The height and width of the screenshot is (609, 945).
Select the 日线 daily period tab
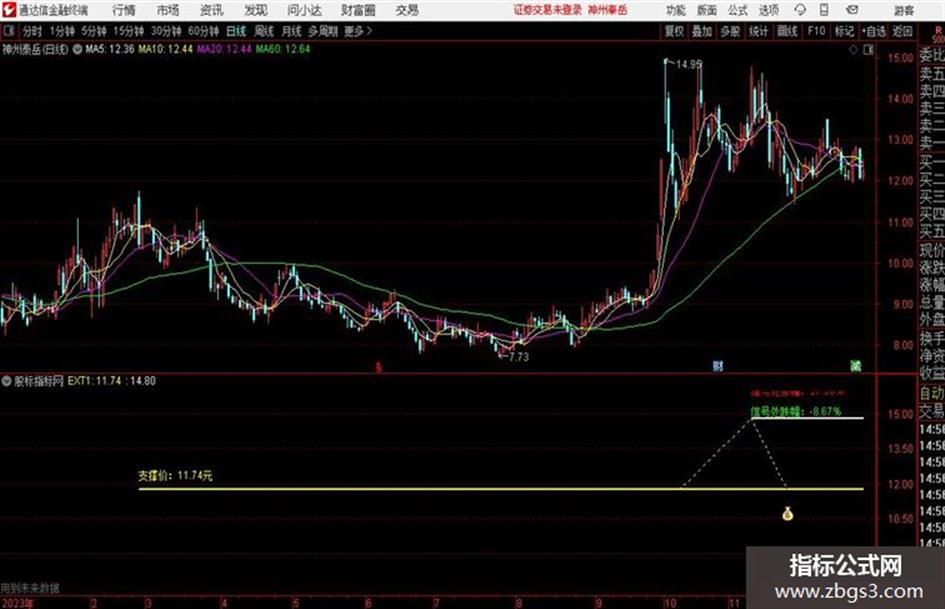[236, 31]
